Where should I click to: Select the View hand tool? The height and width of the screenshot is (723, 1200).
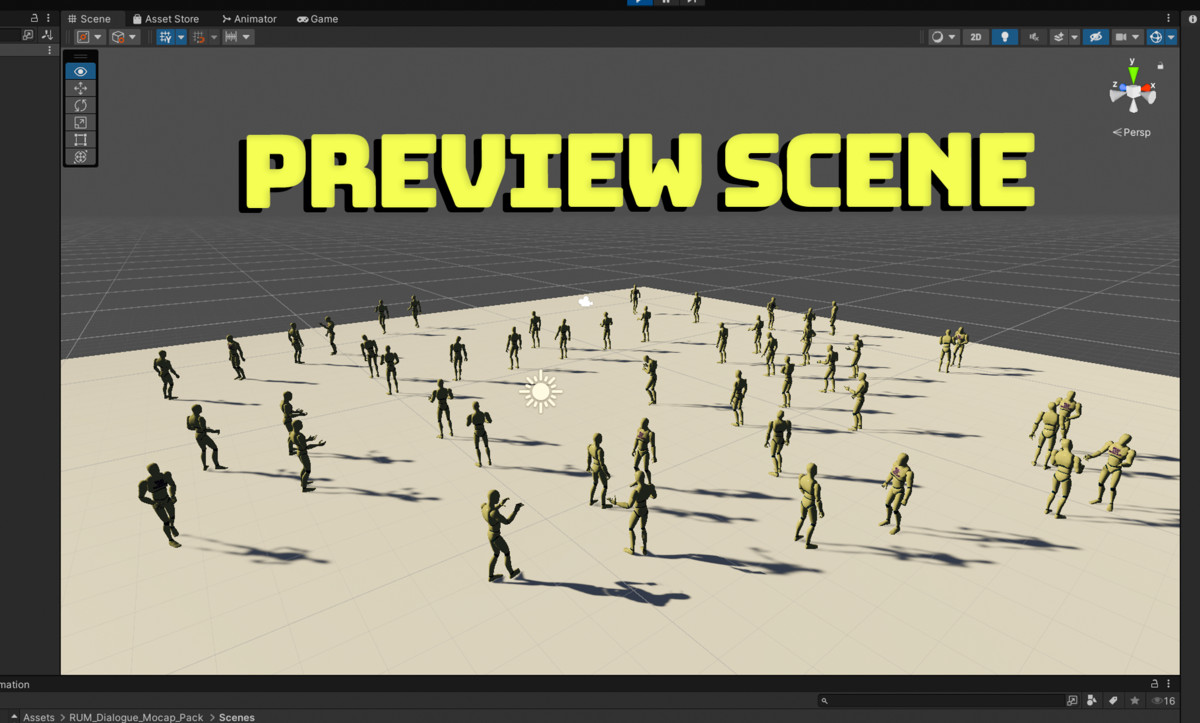[81, 71]
